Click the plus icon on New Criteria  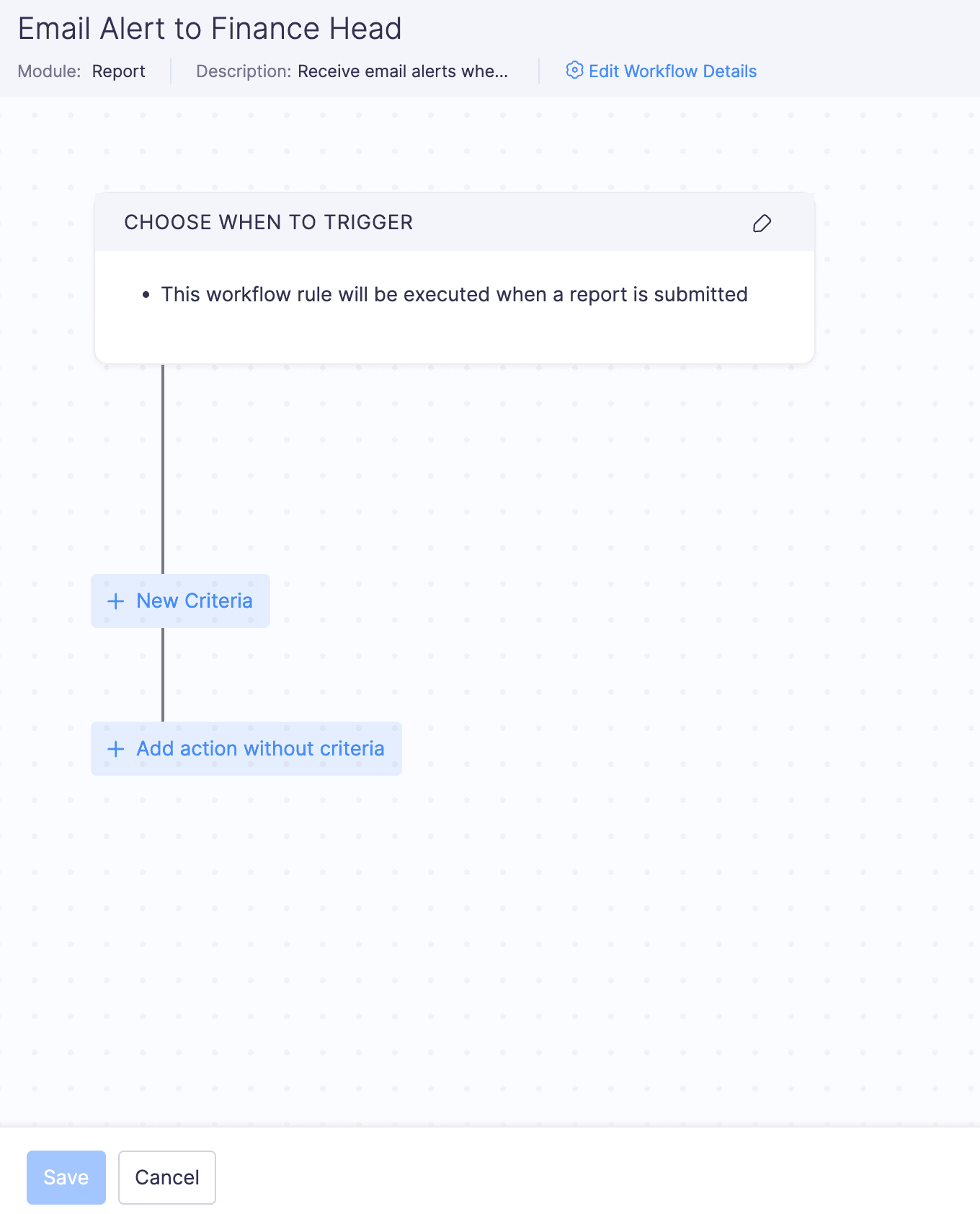[115, 601]
